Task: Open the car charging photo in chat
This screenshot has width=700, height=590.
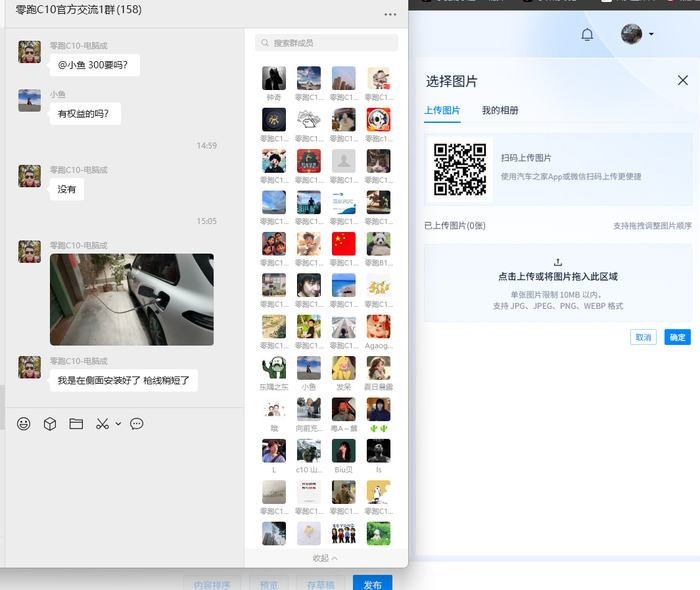Action: click(131, 299)
